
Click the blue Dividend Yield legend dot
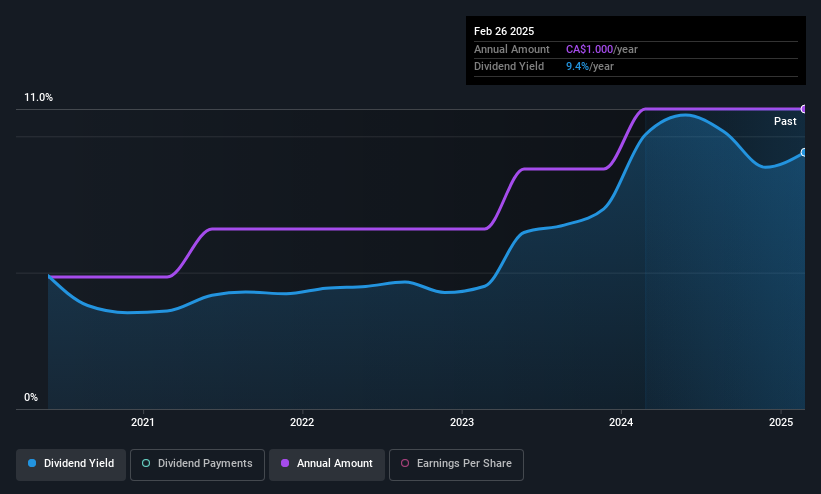(32, 463)
